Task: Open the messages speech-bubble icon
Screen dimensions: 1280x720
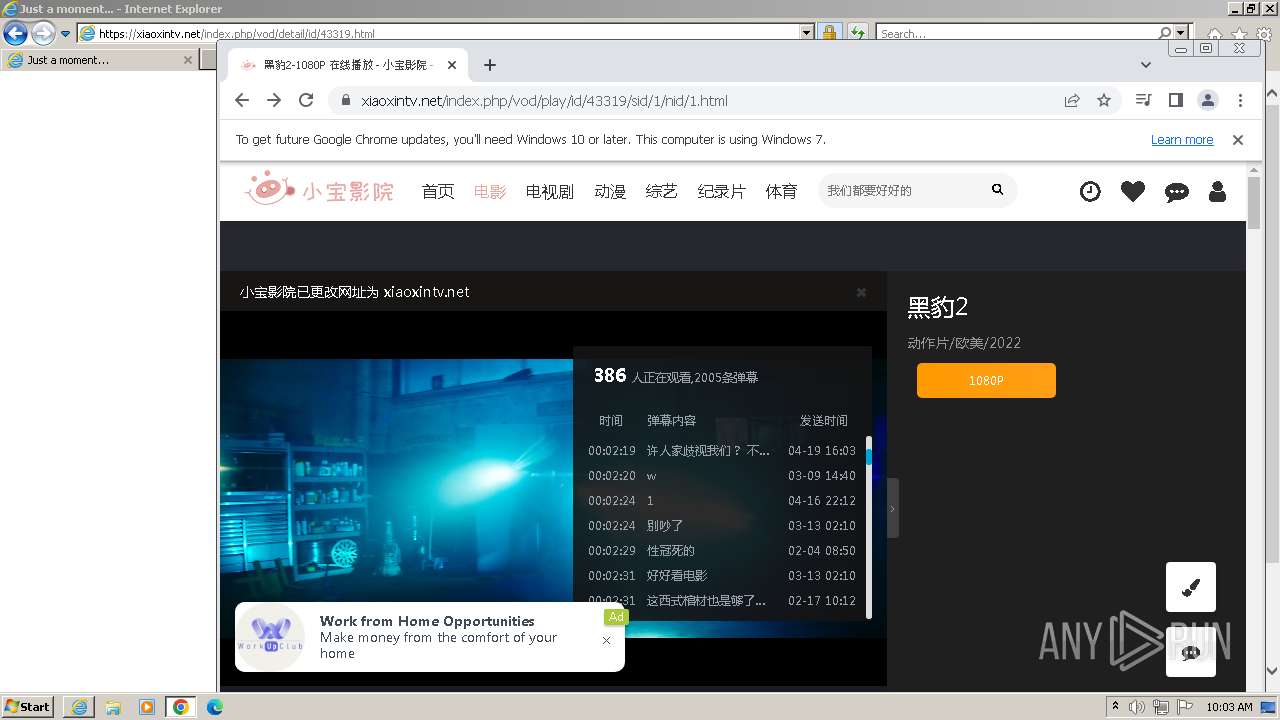Action: pyautogui.click(x=1177, y=192)
